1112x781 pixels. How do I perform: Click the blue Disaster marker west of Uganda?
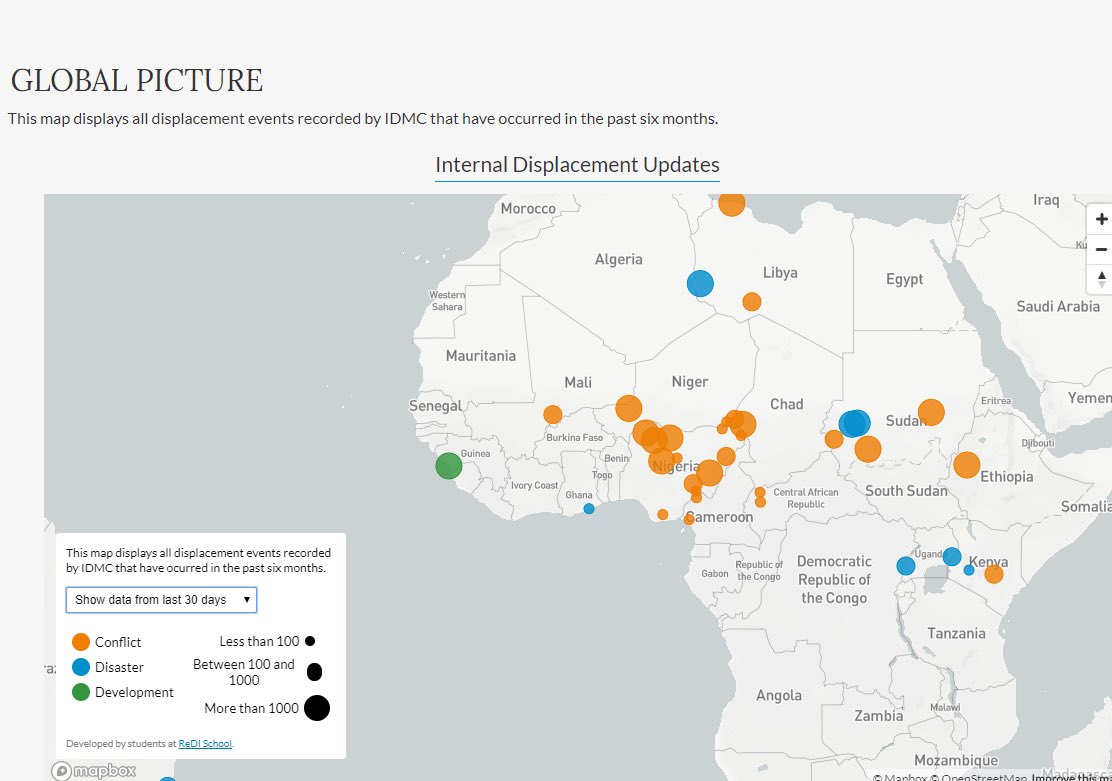[906, 565]
